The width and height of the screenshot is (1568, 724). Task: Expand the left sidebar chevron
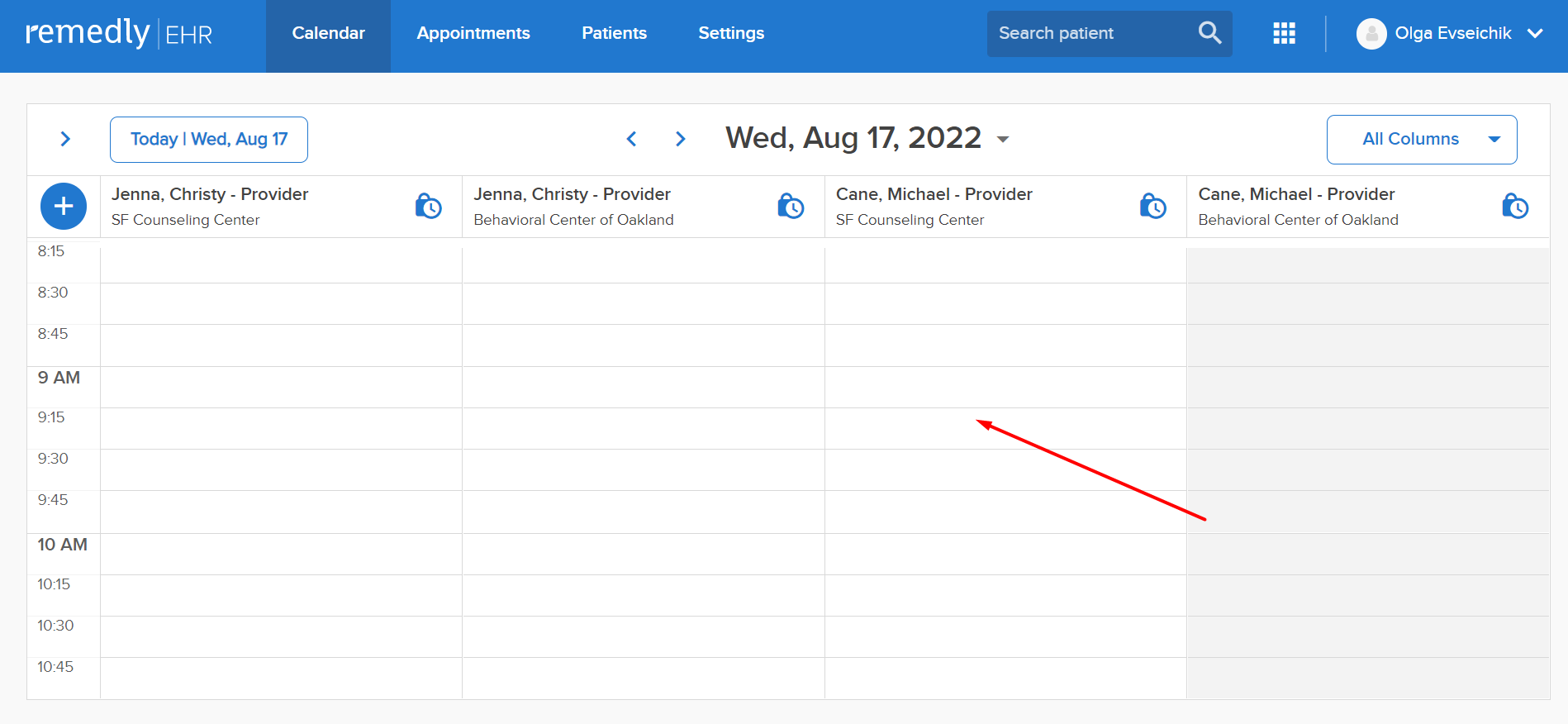[65, 139]
